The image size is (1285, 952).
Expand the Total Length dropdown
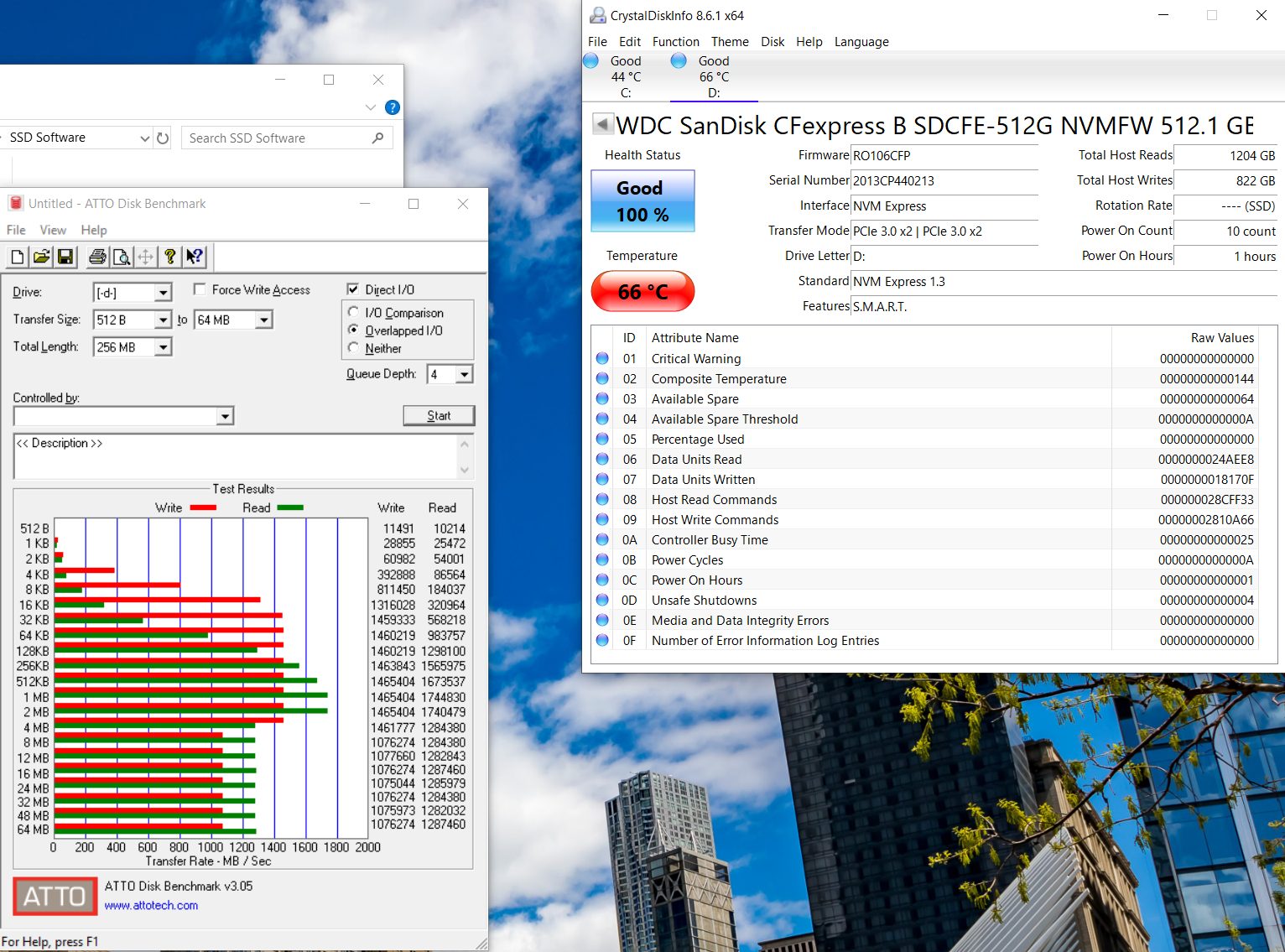163,347
